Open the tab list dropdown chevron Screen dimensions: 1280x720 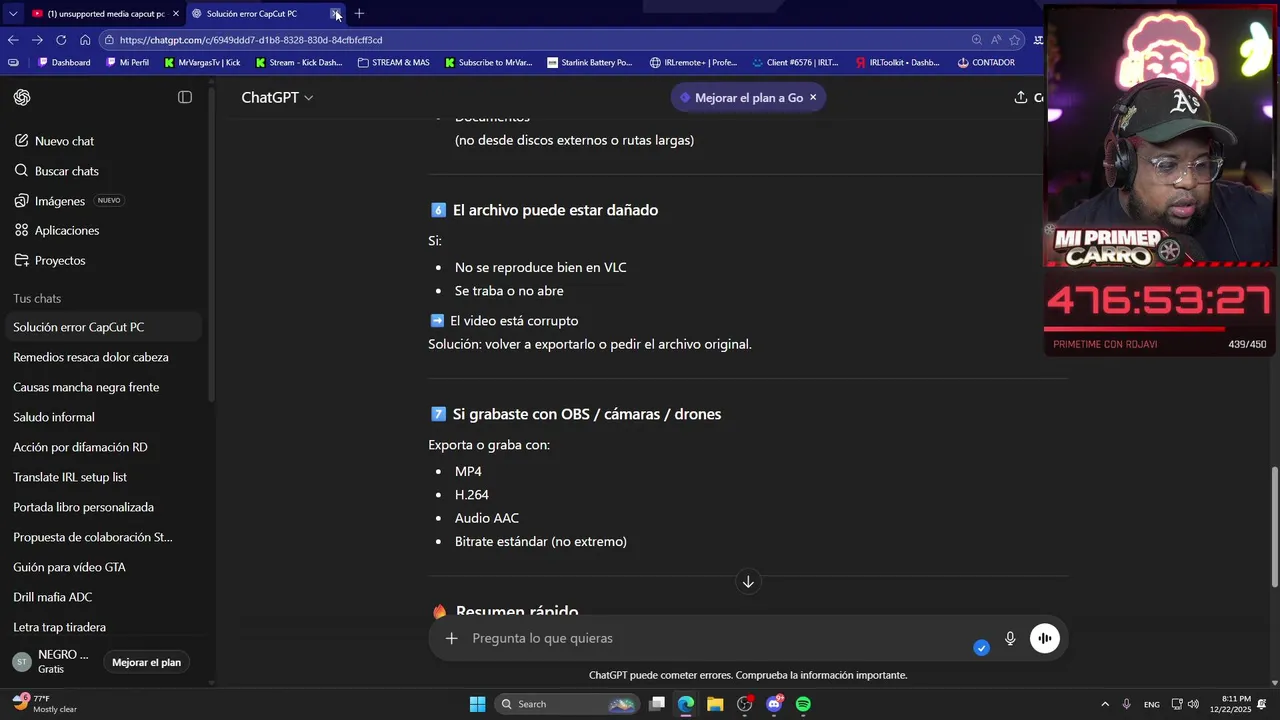pyautogui.click(x=13, y=14)
